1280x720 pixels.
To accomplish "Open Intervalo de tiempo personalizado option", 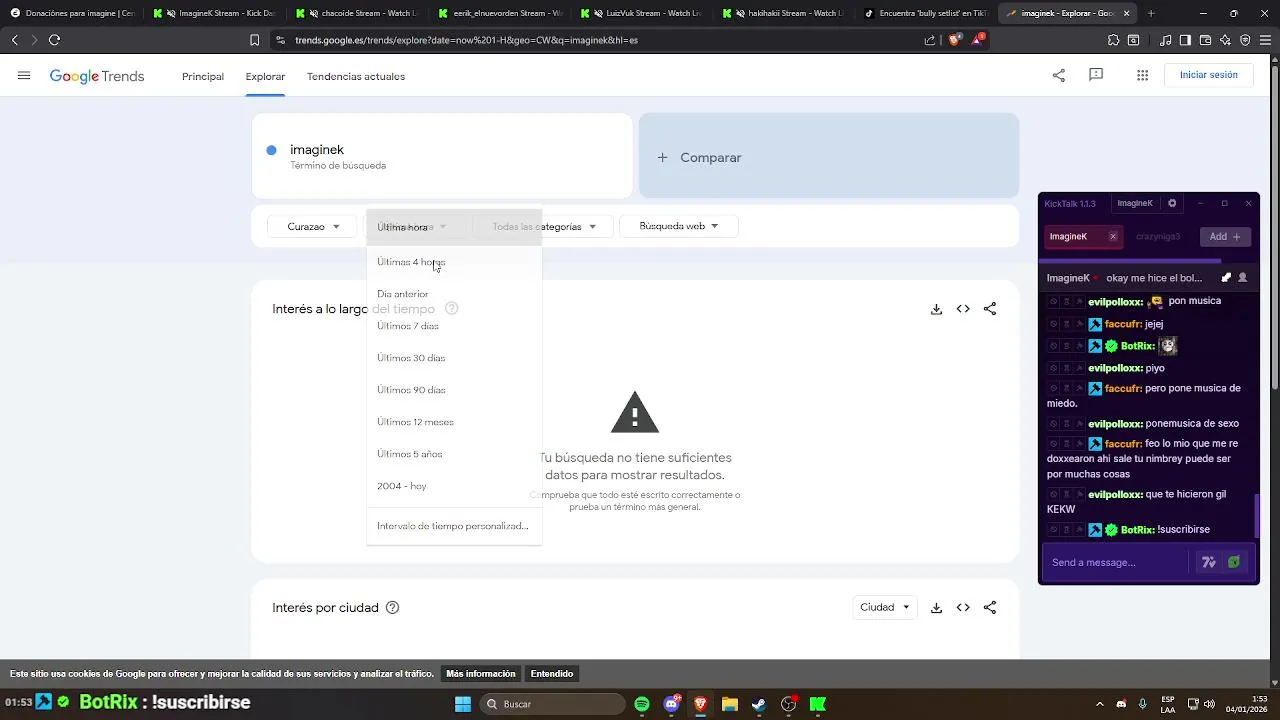I will point(454,526).
